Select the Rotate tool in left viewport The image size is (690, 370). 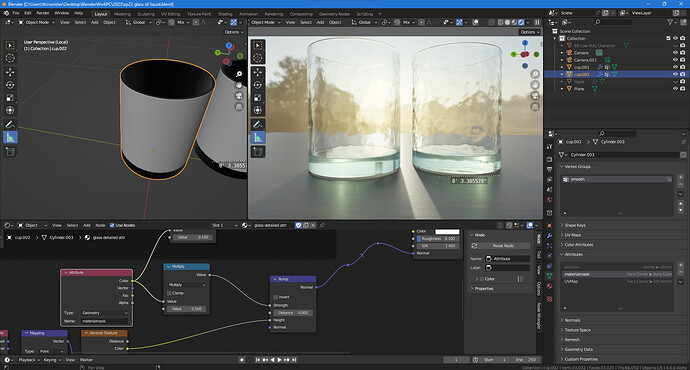10,85
